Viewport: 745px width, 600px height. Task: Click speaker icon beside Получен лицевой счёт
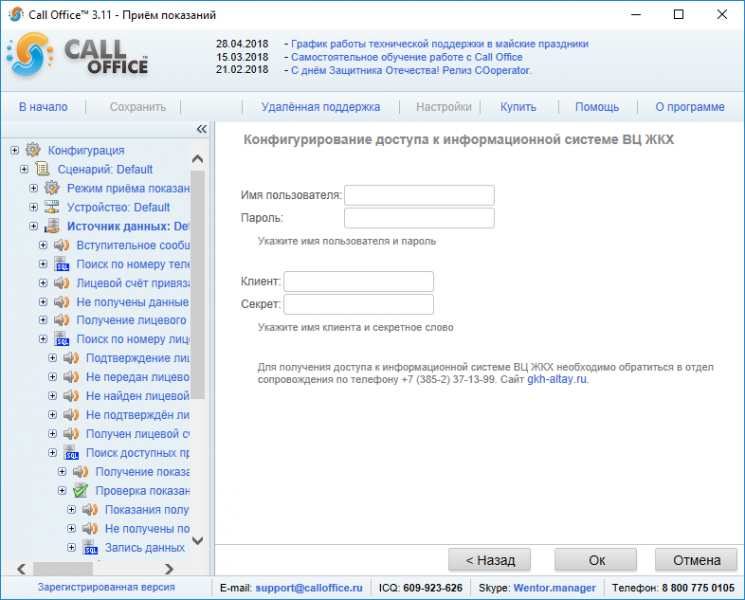pyautogui.click(x=71, y=434)
